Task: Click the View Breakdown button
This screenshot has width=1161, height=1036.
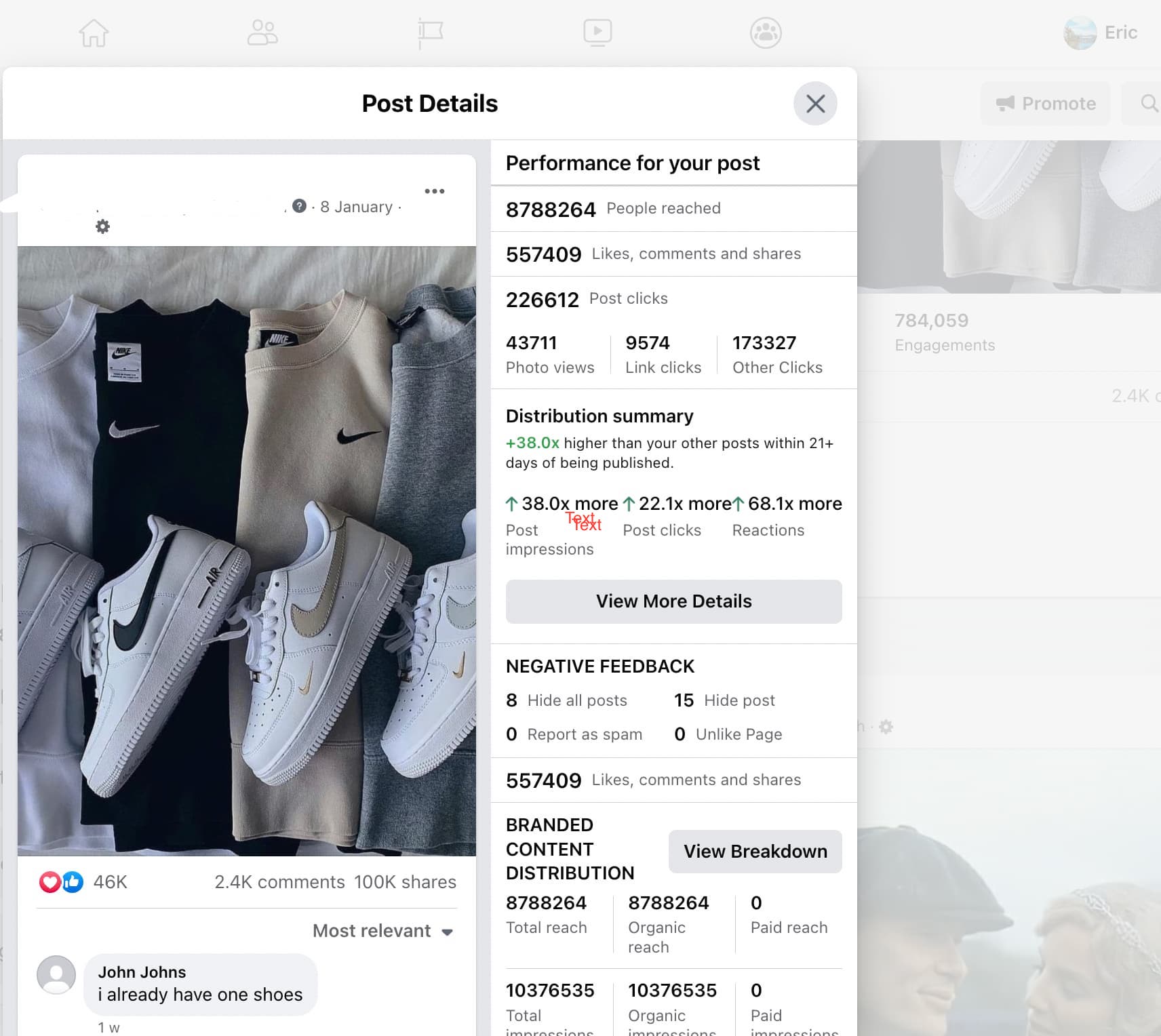Action: tap(755, 852)
